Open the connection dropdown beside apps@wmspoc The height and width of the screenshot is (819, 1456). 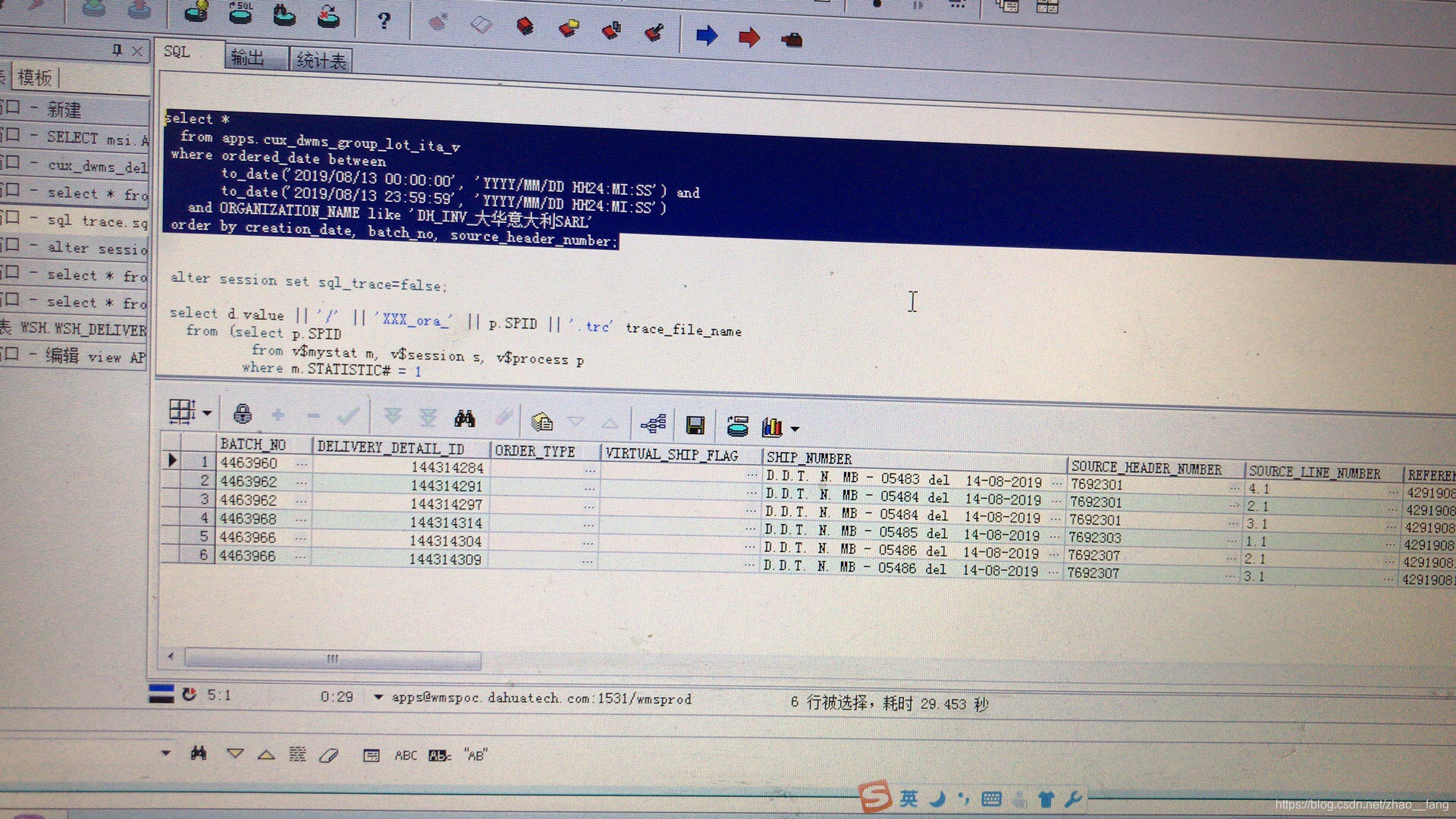(378, 697)
